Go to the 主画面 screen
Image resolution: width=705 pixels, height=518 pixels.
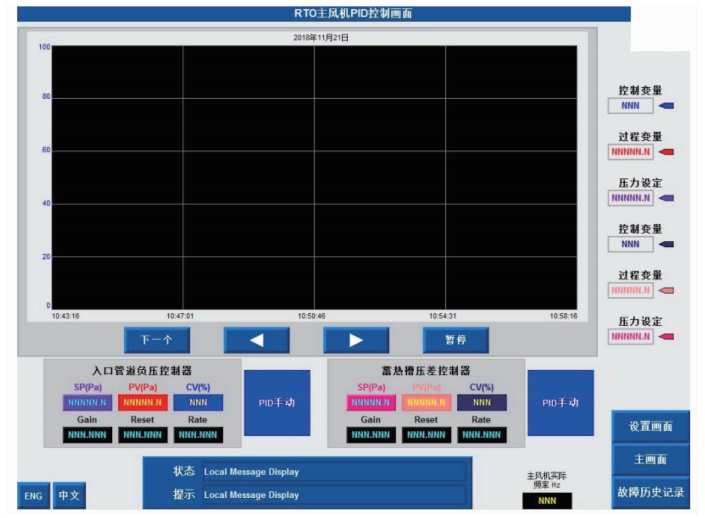(x=650, y=459)
